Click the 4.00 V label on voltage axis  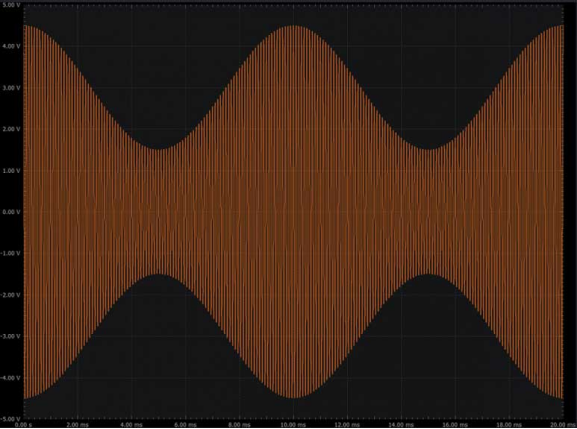[11, 46]
